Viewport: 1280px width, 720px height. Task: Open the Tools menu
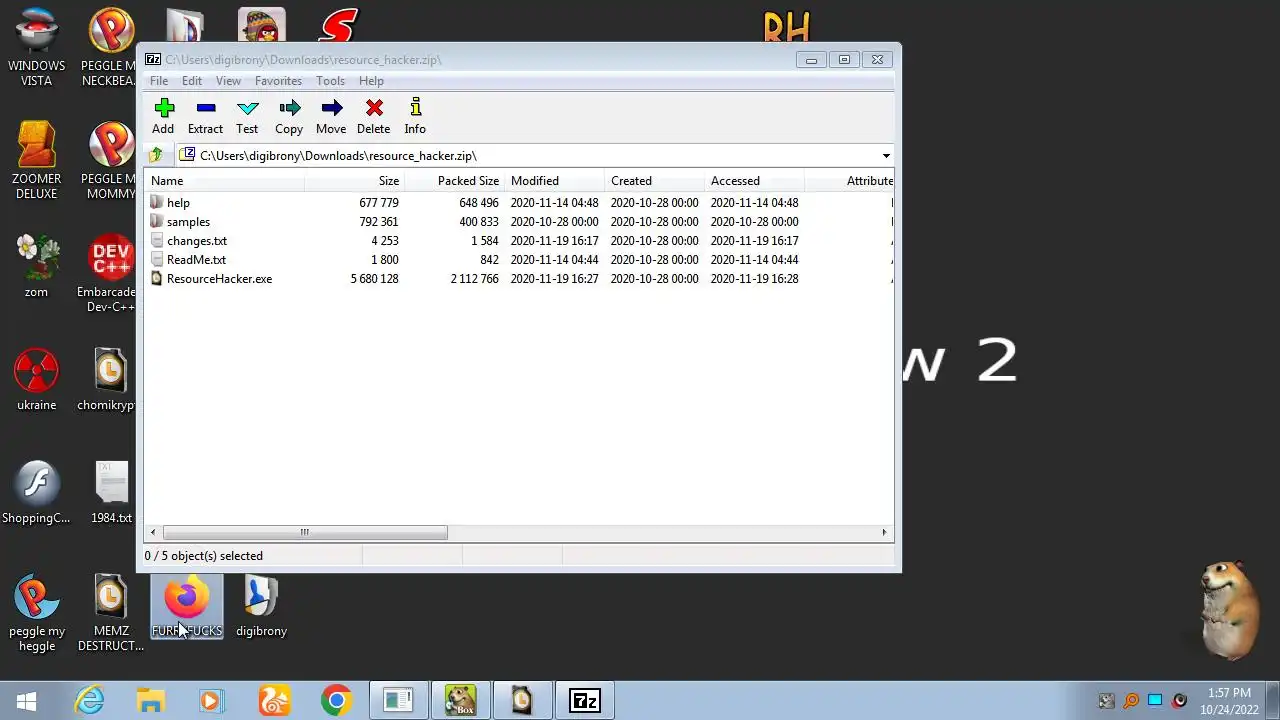point(330,81)
